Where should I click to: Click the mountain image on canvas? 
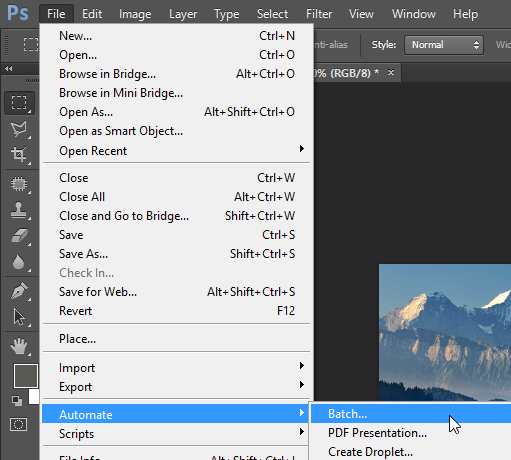(445, 332)
